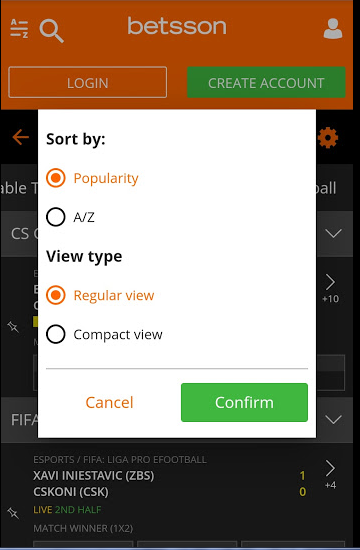The height and width of the screenshot is (550, 360).
Task: Click the CREATE ACCOUNT button
Action: (266, 82)
